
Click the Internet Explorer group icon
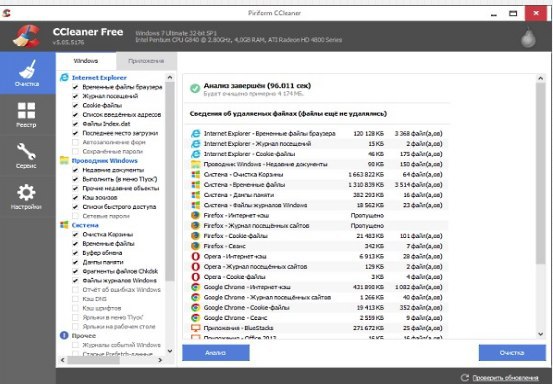point(64,78)
